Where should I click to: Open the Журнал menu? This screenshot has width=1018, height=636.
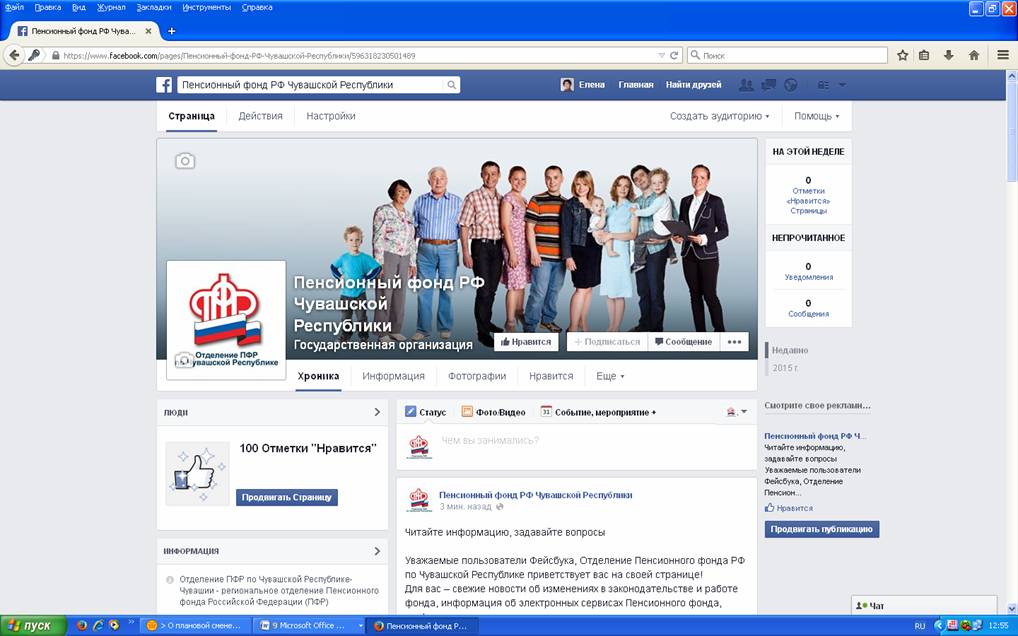tap(111, 8)
